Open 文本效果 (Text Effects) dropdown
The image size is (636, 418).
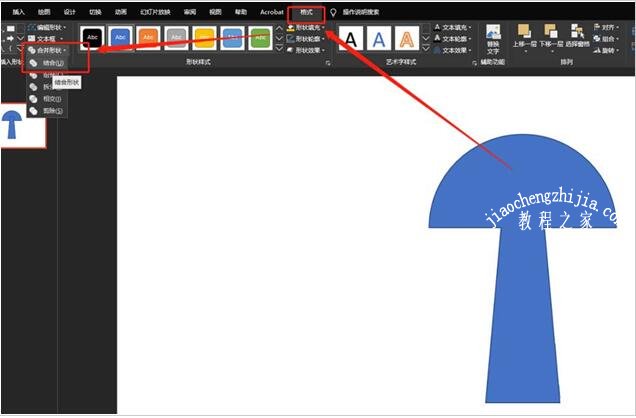452,50
